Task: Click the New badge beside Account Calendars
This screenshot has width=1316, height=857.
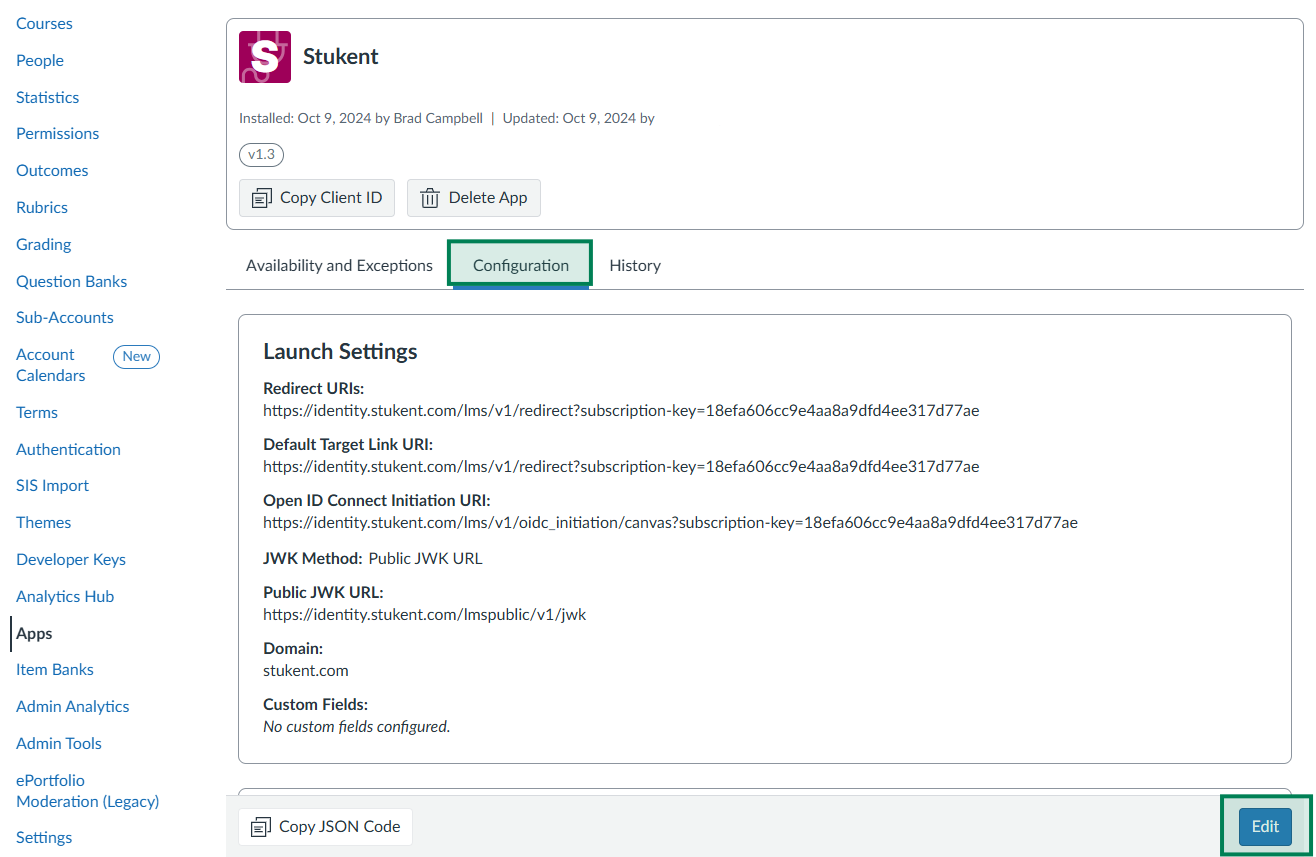Action: pos(137,356)
